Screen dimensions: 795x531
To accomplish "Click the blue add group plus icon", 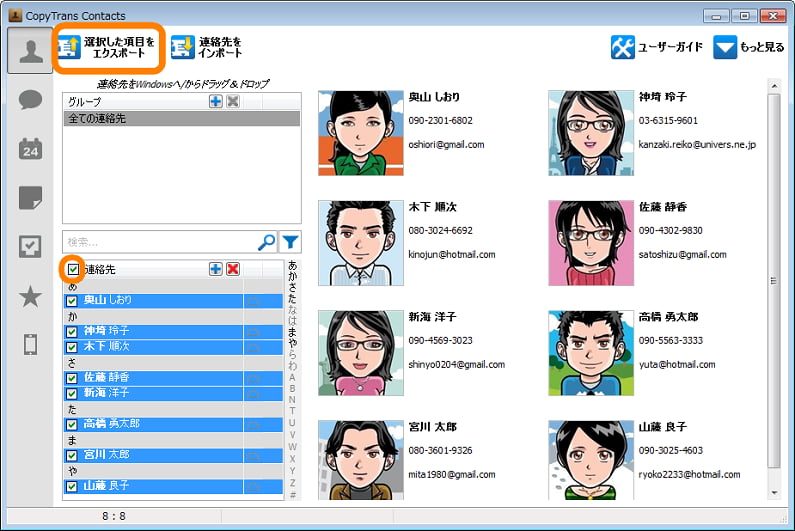I will (215, 102).
